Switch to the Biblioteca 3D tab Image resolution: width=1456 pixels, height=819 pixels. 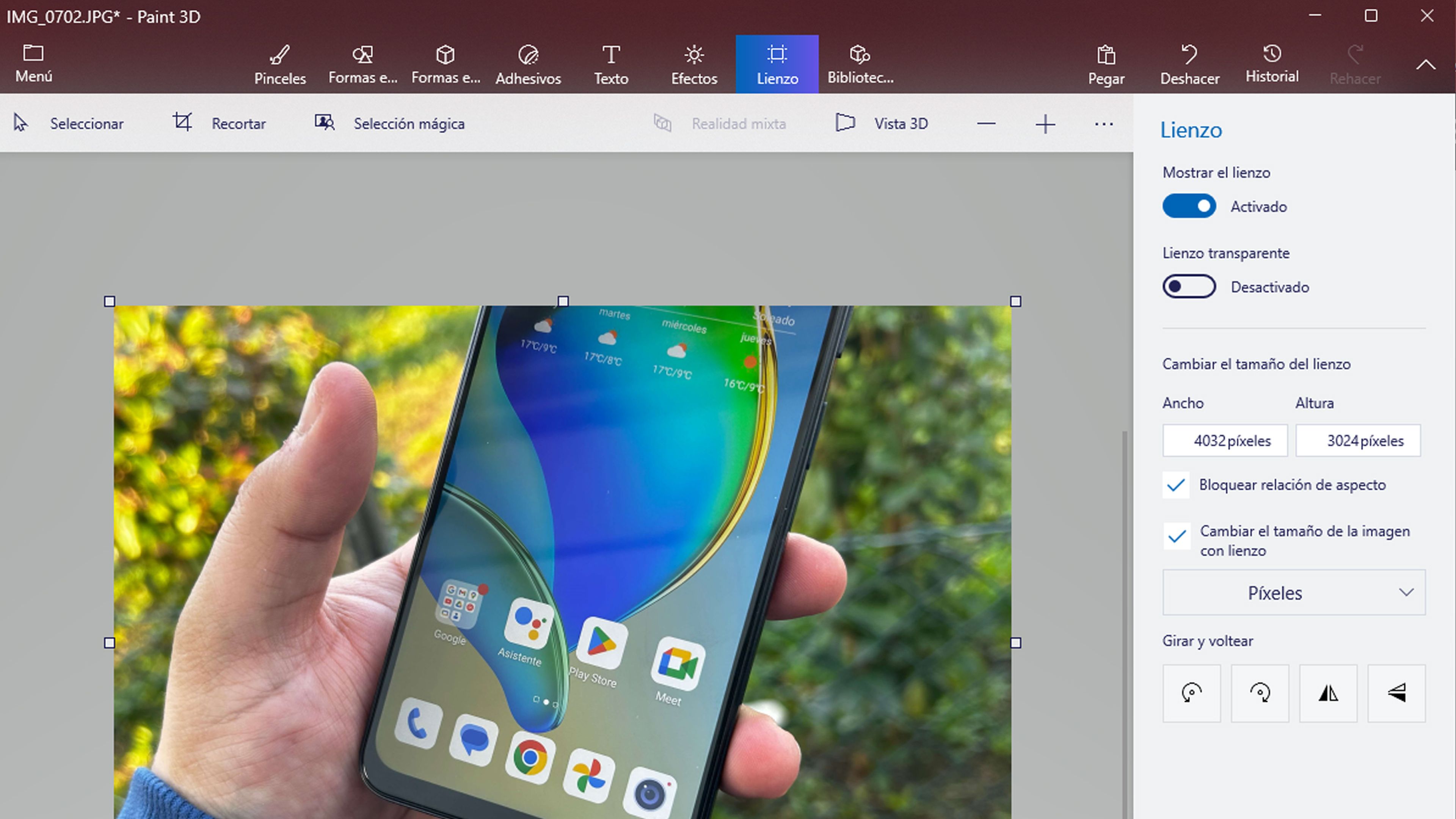(x=860, y=64)
